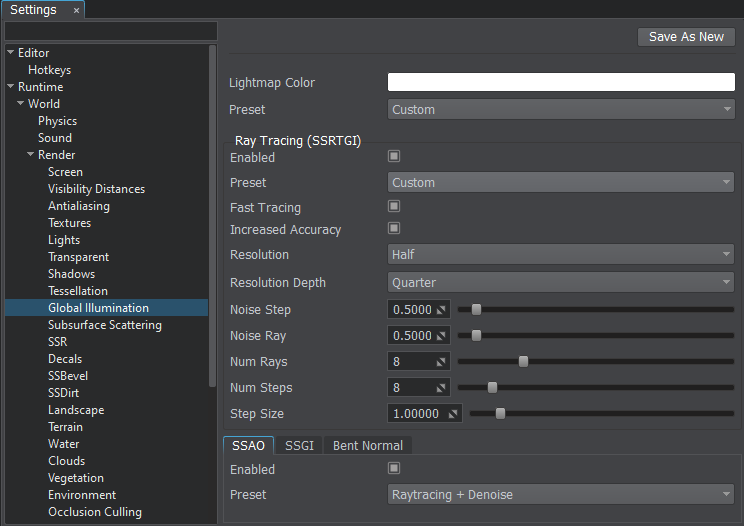Click the Noise Step slider handle
Screen dimensions: 744x526
click(x=476, y=310)
